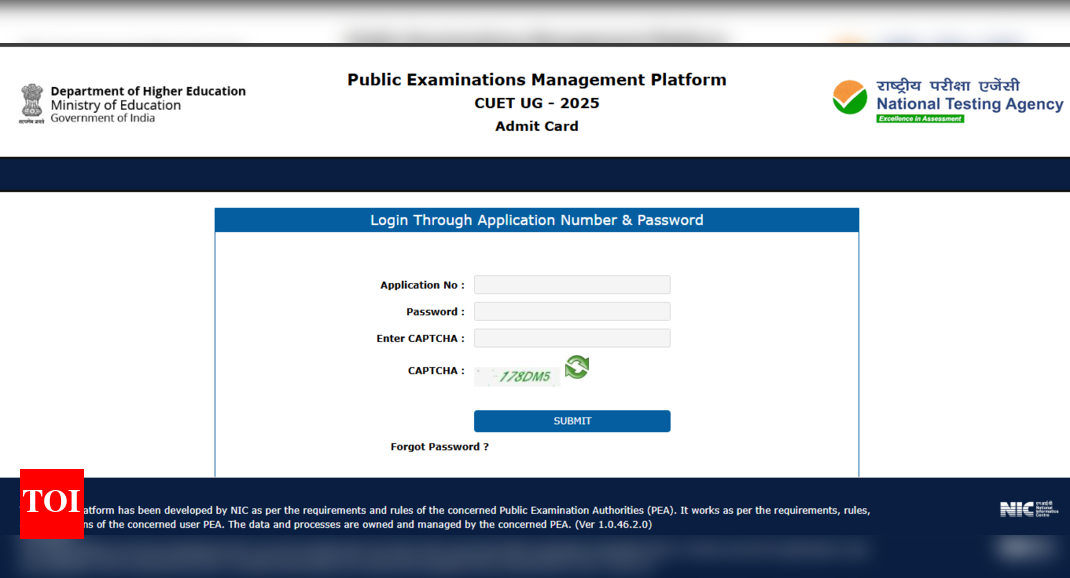The width and height of the screenshot is (1070, 578).
Task: Click the National Testing Agency text logo
Action: [x=969, y=104]
